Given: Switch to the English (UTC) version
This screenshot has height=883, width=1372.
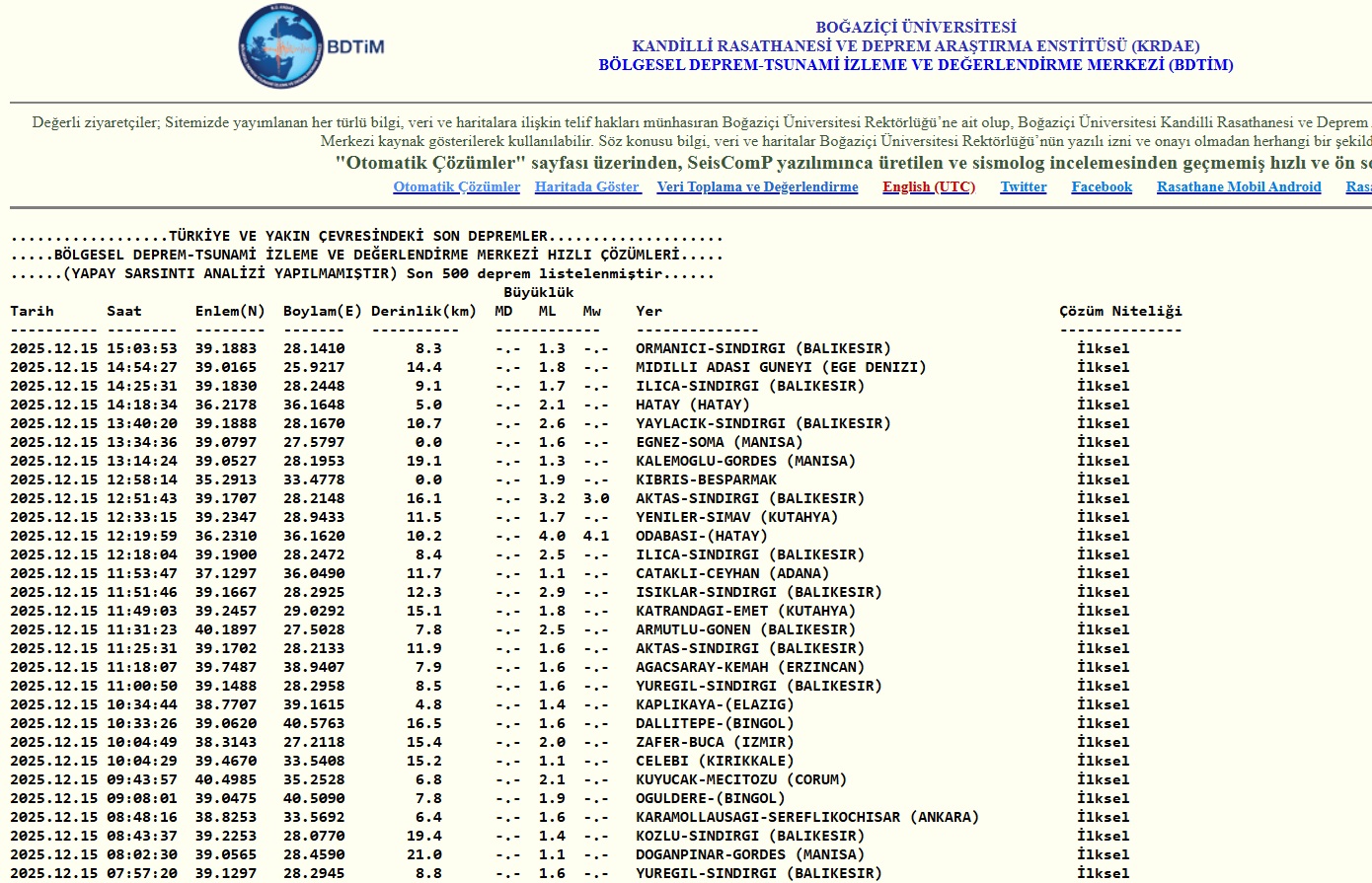Looking at the screenshot, I should (928, 187).
